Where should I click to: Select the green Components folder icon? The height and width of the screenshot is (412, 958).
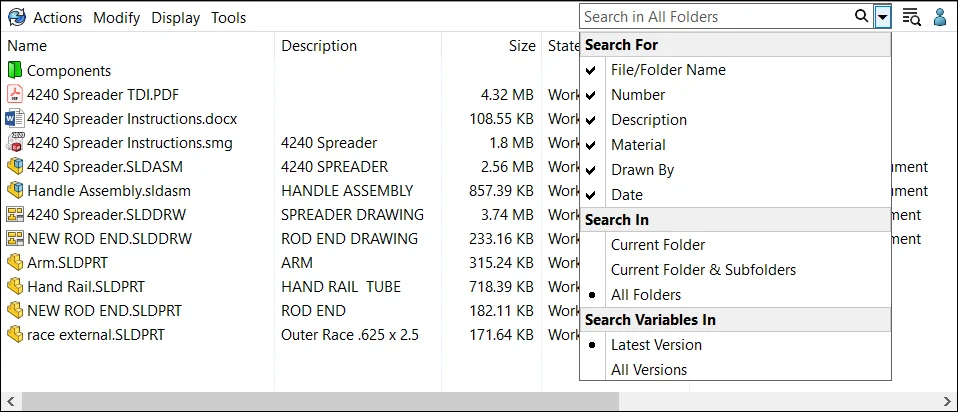pos(15,71)
